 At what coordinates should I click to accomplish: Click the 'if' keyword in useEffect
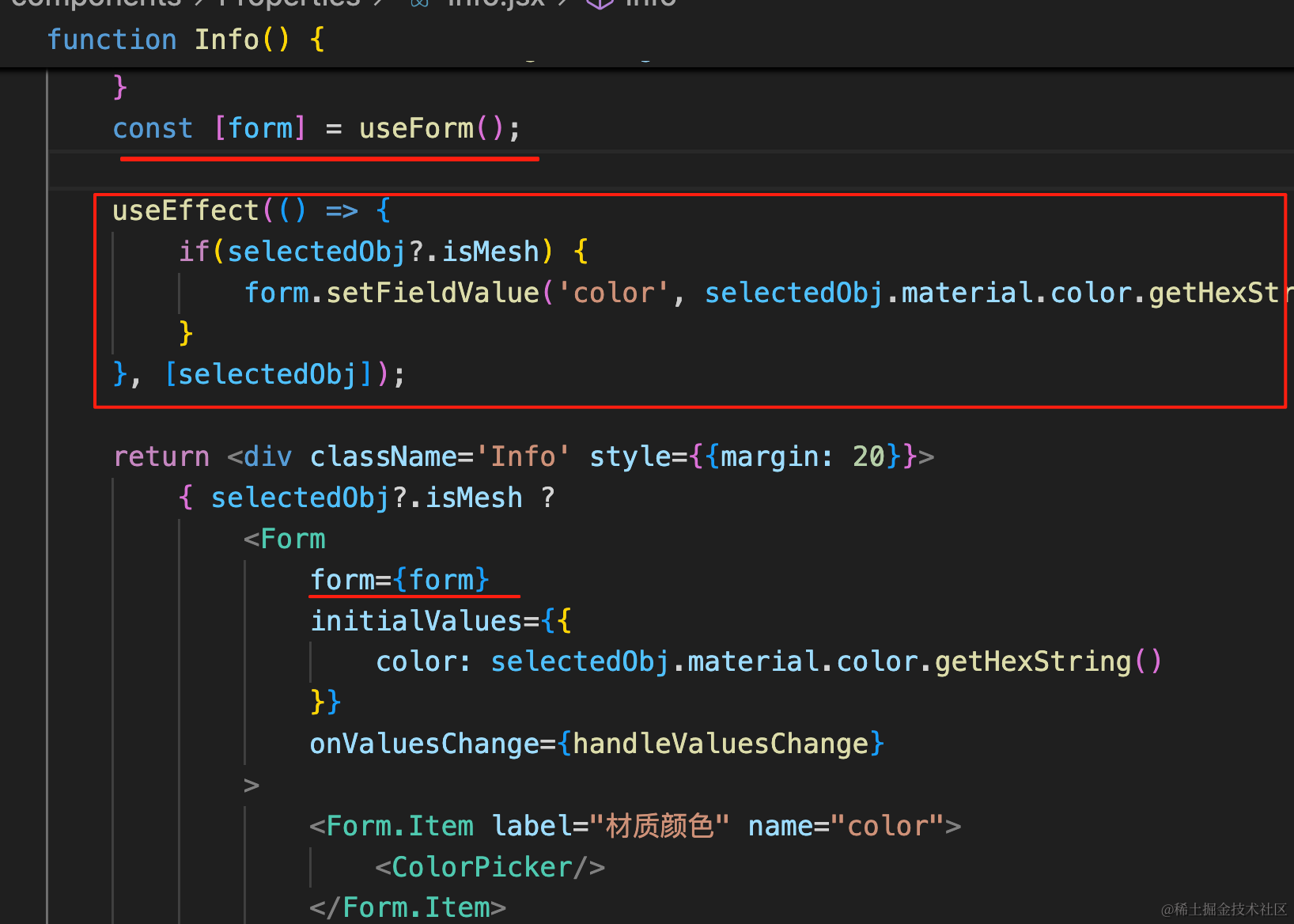click(x=195, y=252)
